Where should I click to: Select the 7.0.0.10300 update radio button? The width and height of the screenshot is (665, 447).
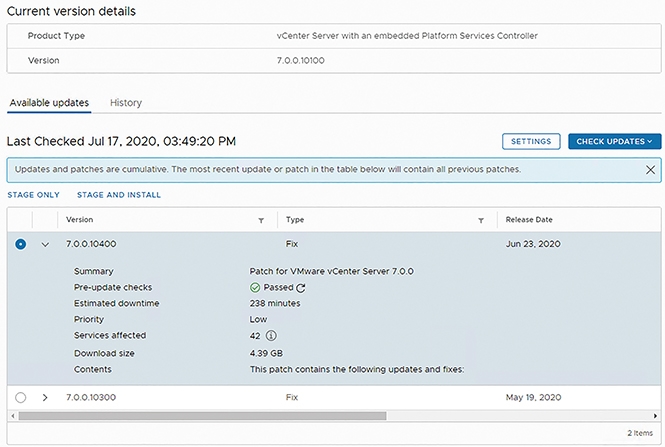pyautogui.click(x=20, y=398)
